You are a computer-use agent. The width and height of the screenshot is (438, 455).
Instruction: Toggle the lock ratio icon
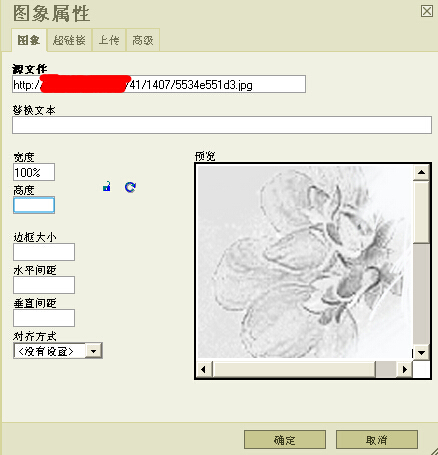point(107,187)
